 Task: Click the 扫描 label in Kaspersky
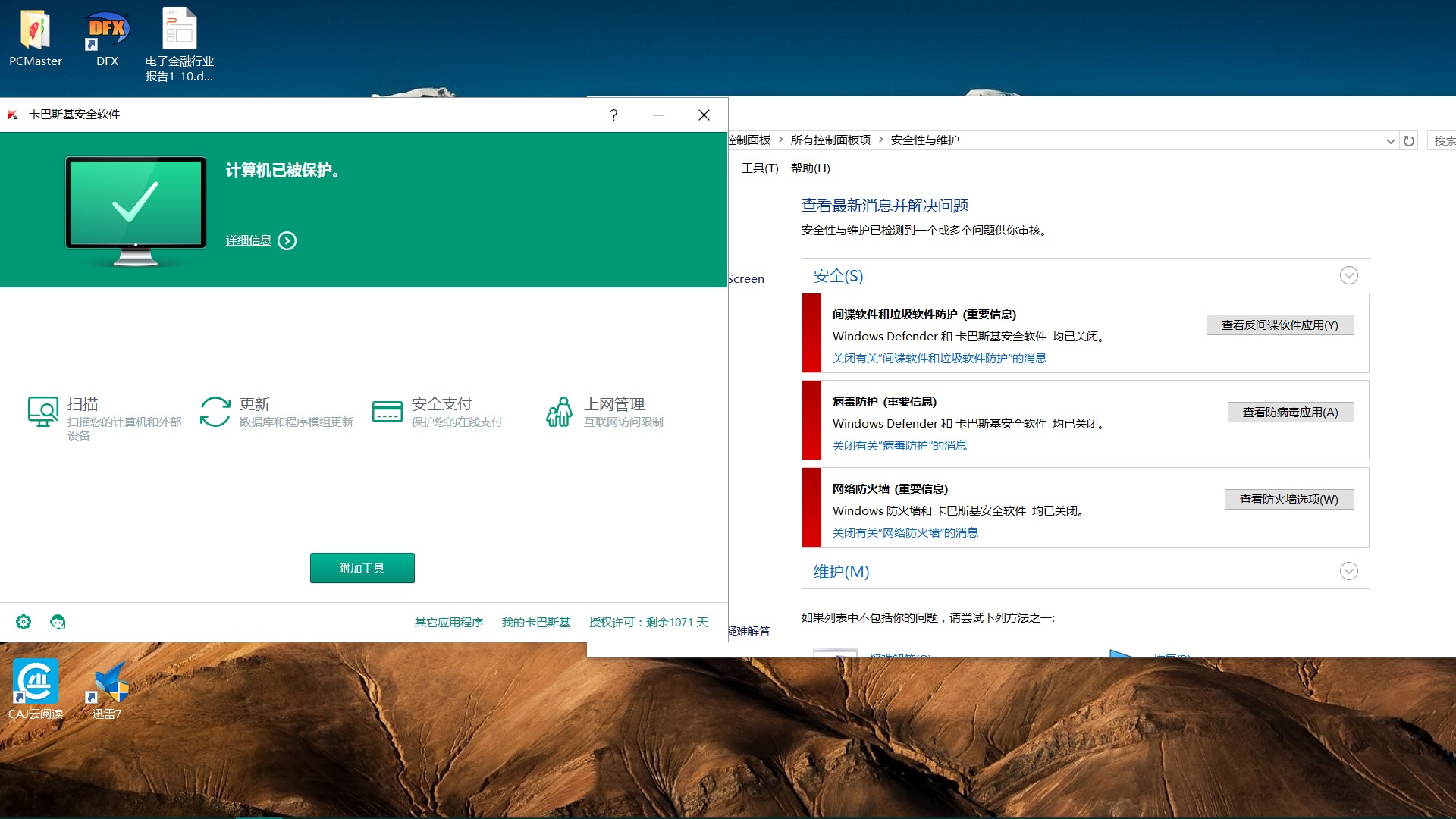click(x=83, y=404)
